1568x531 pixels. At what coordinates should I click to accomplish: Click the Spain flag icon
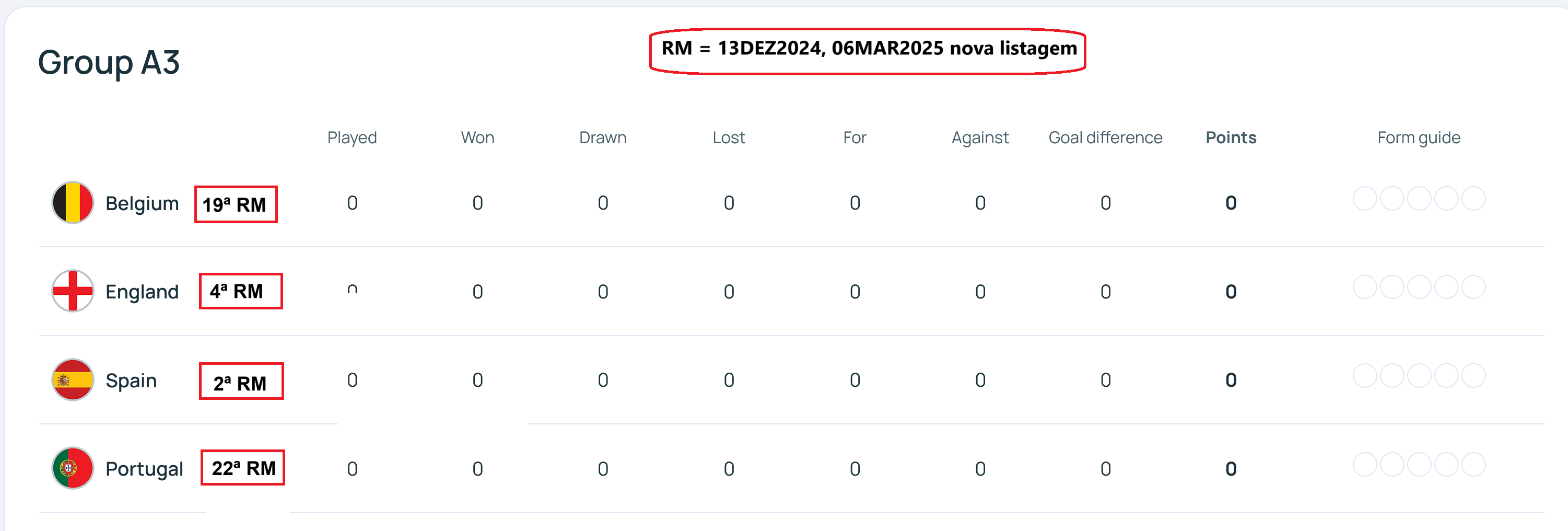[x=73, y=380]
